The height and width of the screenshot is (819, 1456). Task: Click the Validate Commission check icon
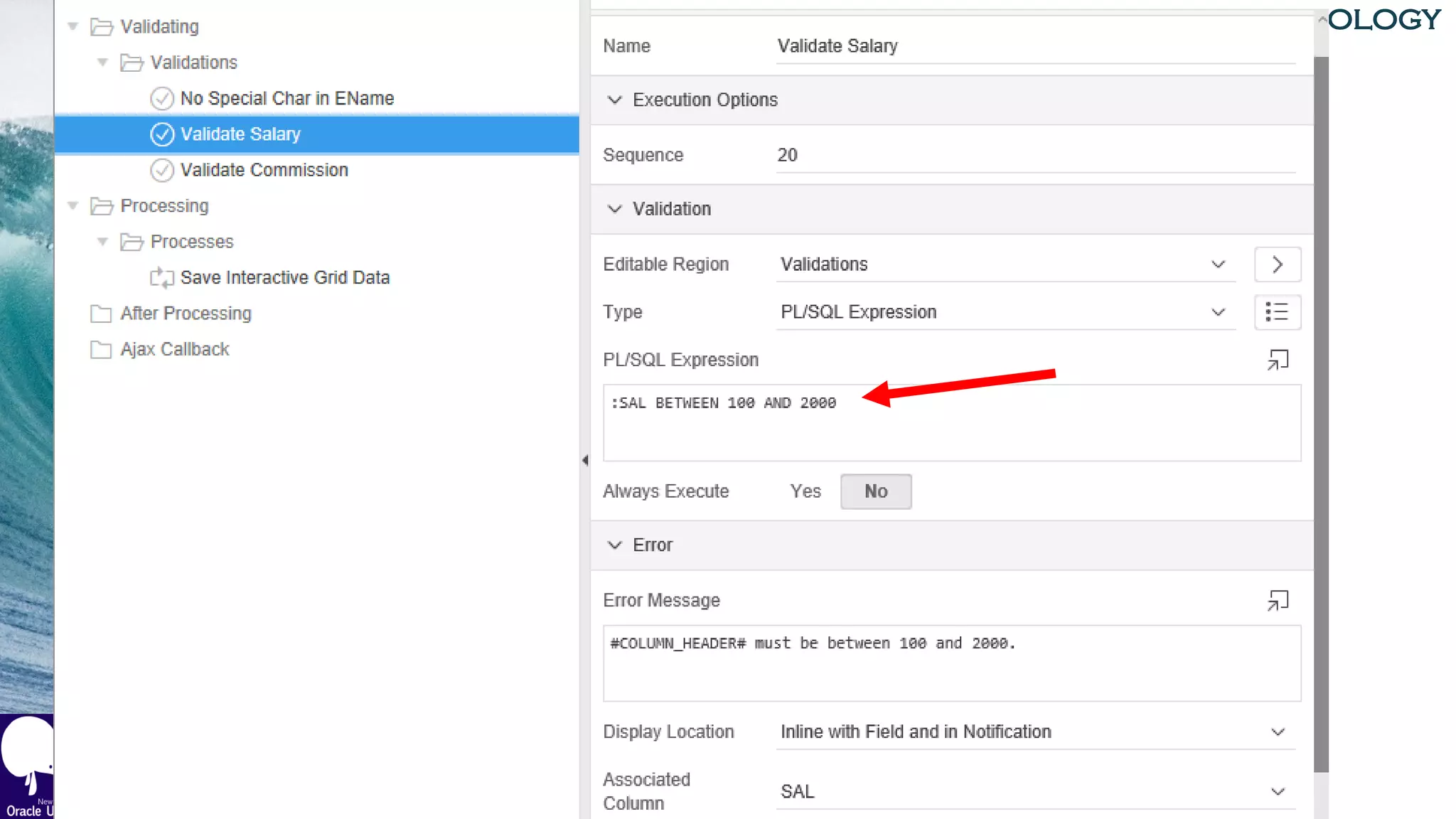(x=162, y=170)
